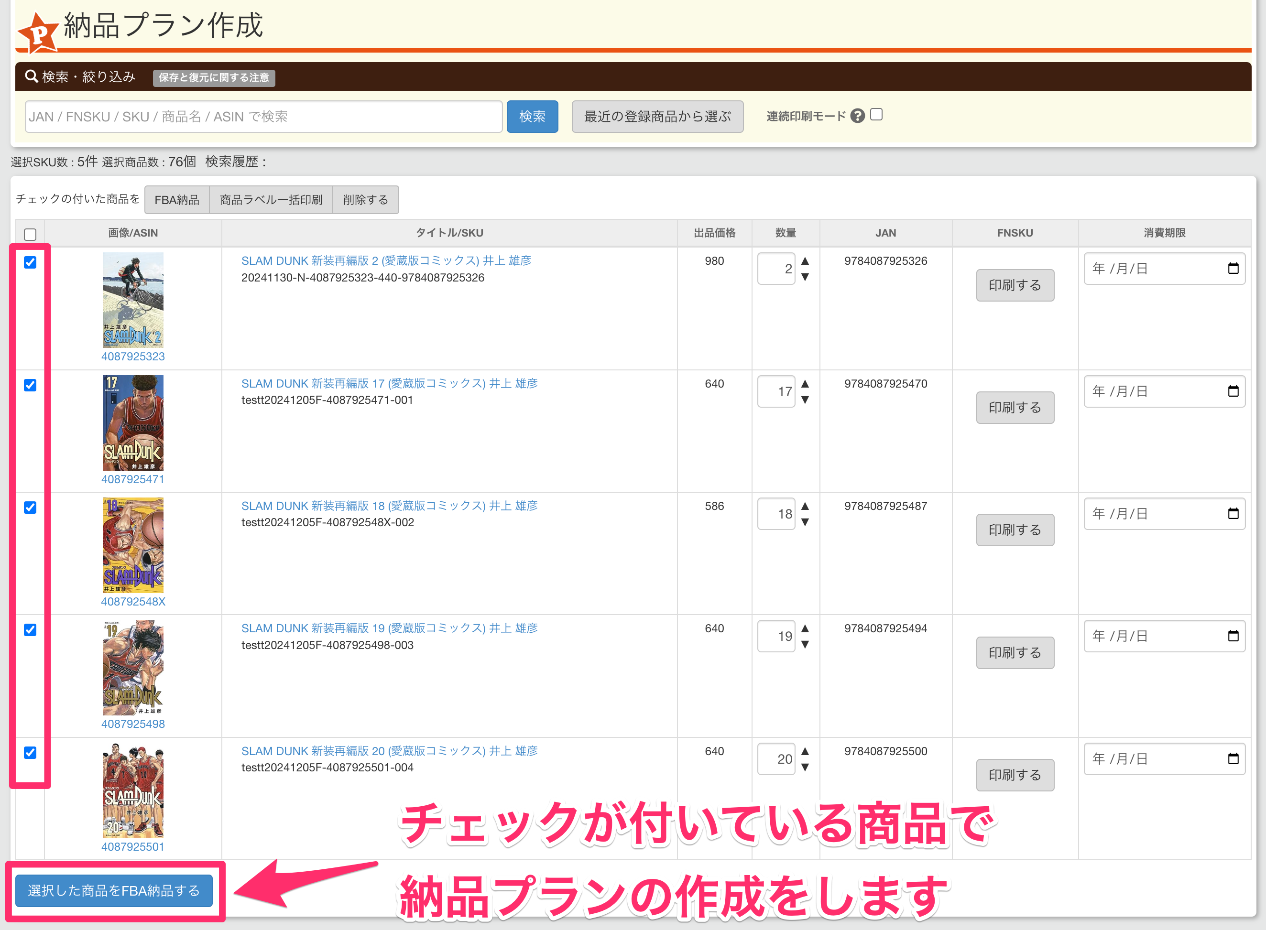This screenshot has height=952, width=1266.
Task: Click 商品ラベル一括印刷 button
Action: pos(271,200)
